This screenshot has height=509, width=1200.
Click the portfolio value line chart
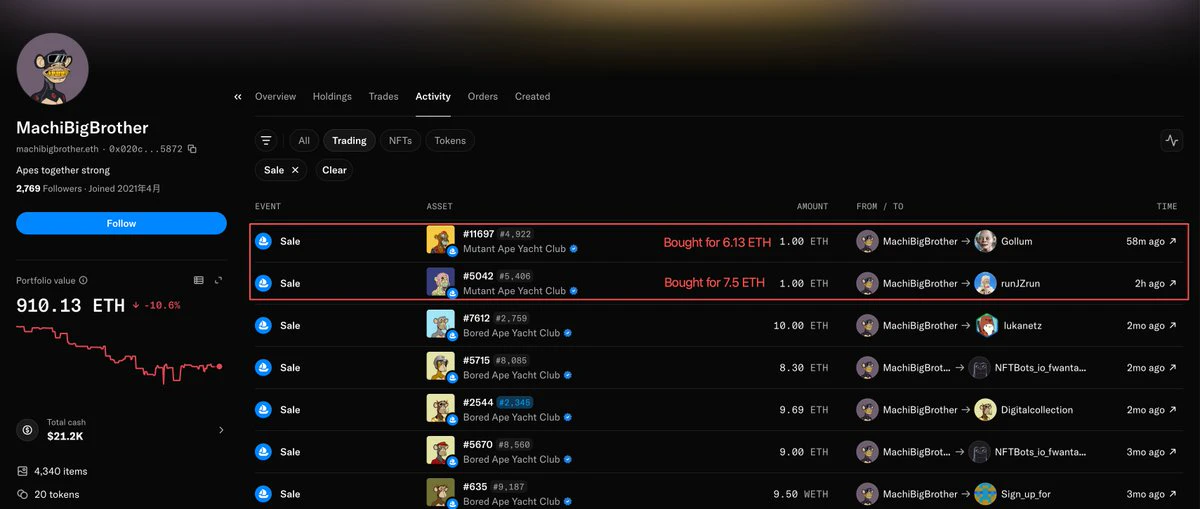120,354
